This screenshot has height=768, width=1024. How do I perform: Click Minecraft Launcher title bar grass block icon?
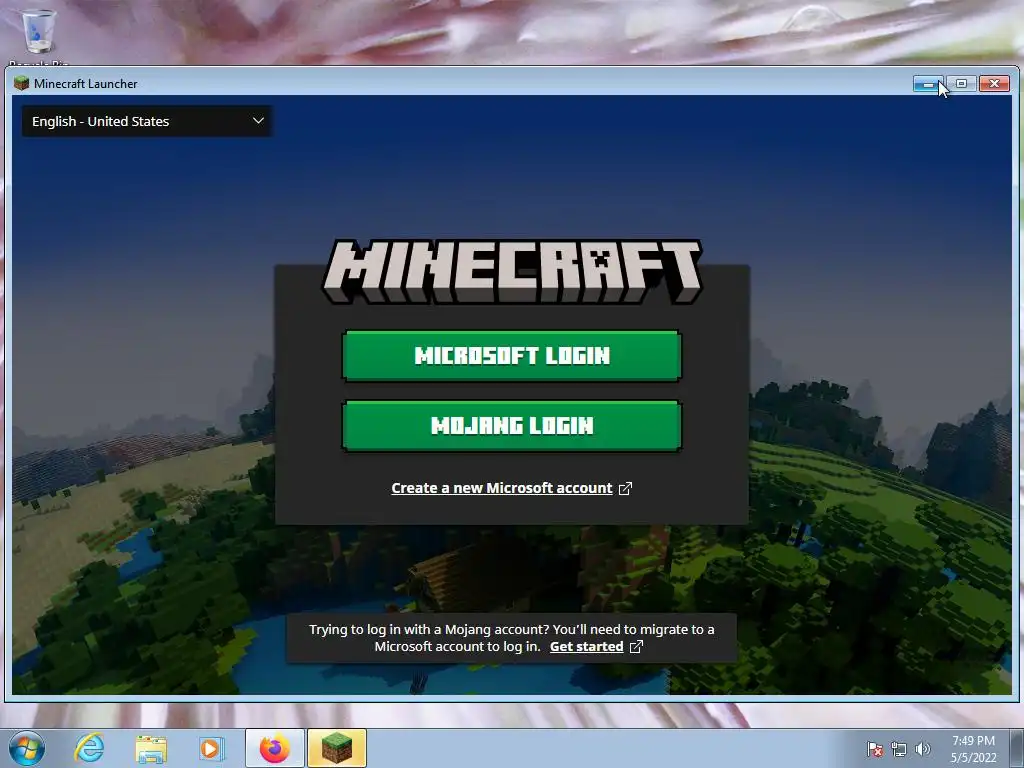pyautogui.click(x=22, y=83)
